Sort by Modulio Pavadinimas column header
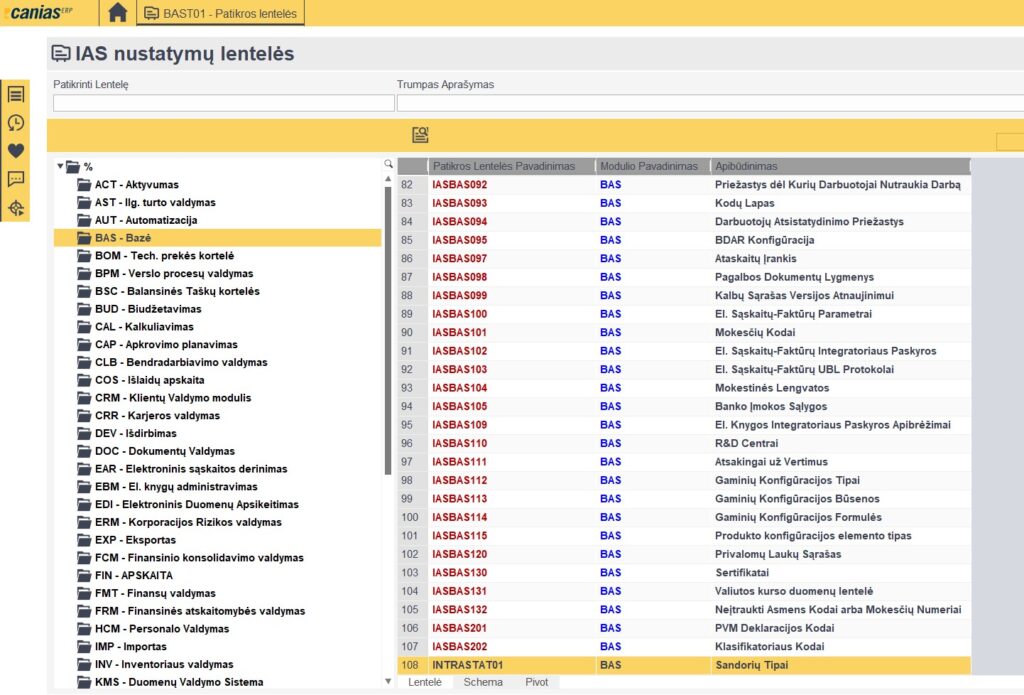Viewport: 1024px width, 695px height. click(648, 166)
